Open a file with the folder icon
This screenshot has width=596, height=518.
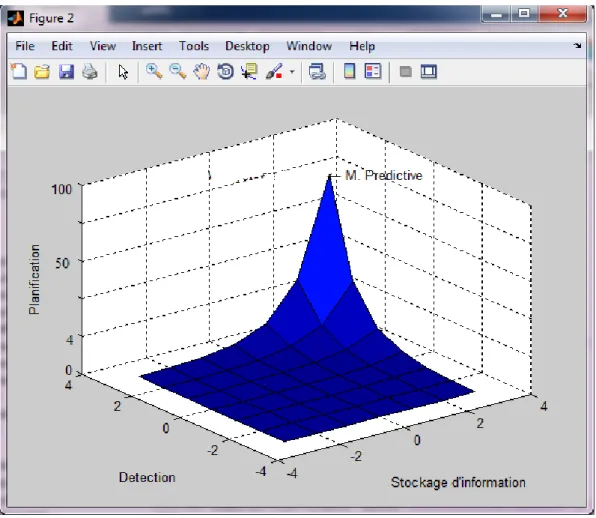[42, 71]
